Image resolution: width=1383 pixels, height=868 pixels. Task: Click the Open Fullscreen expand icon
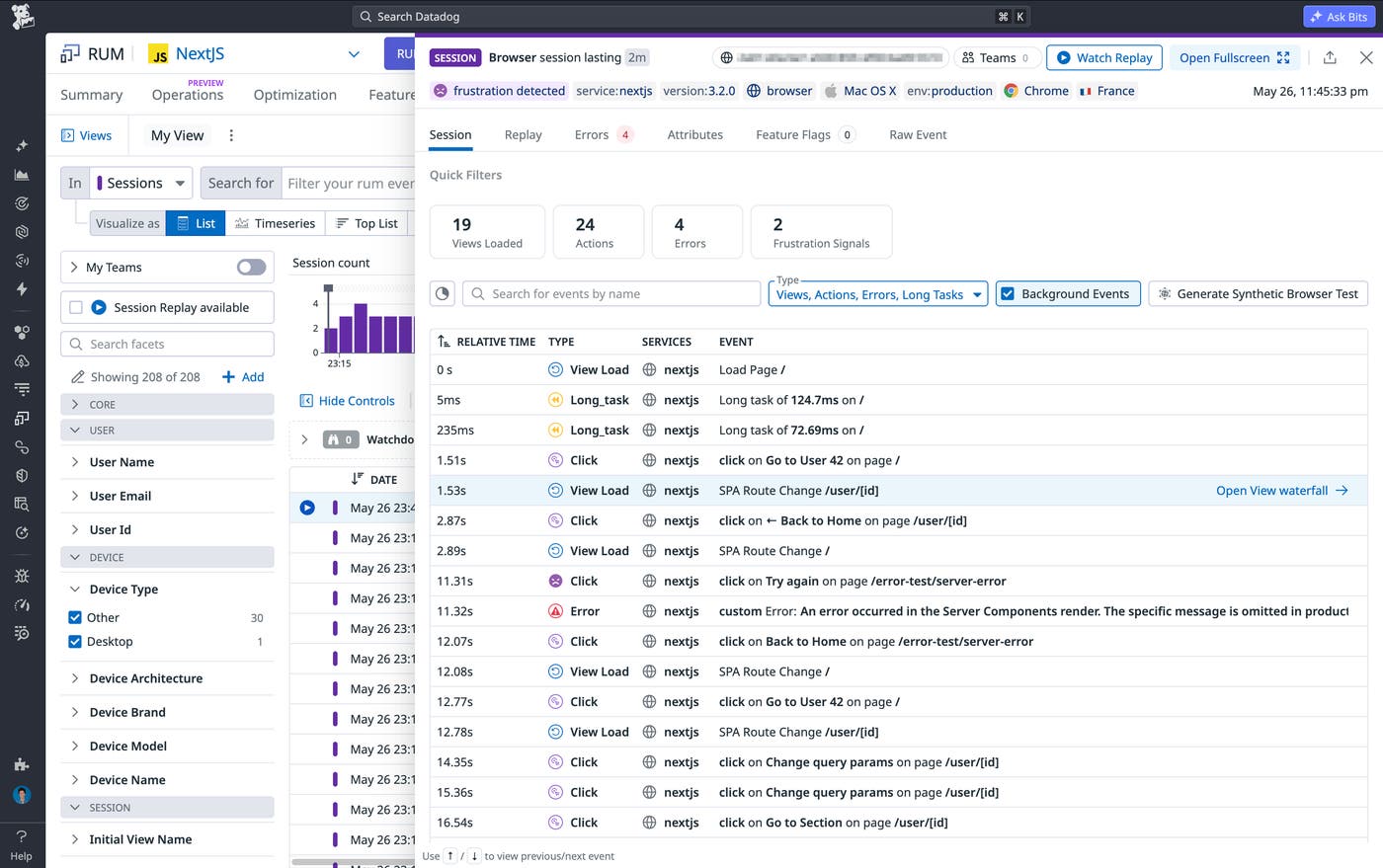[x=1283, y=57]
